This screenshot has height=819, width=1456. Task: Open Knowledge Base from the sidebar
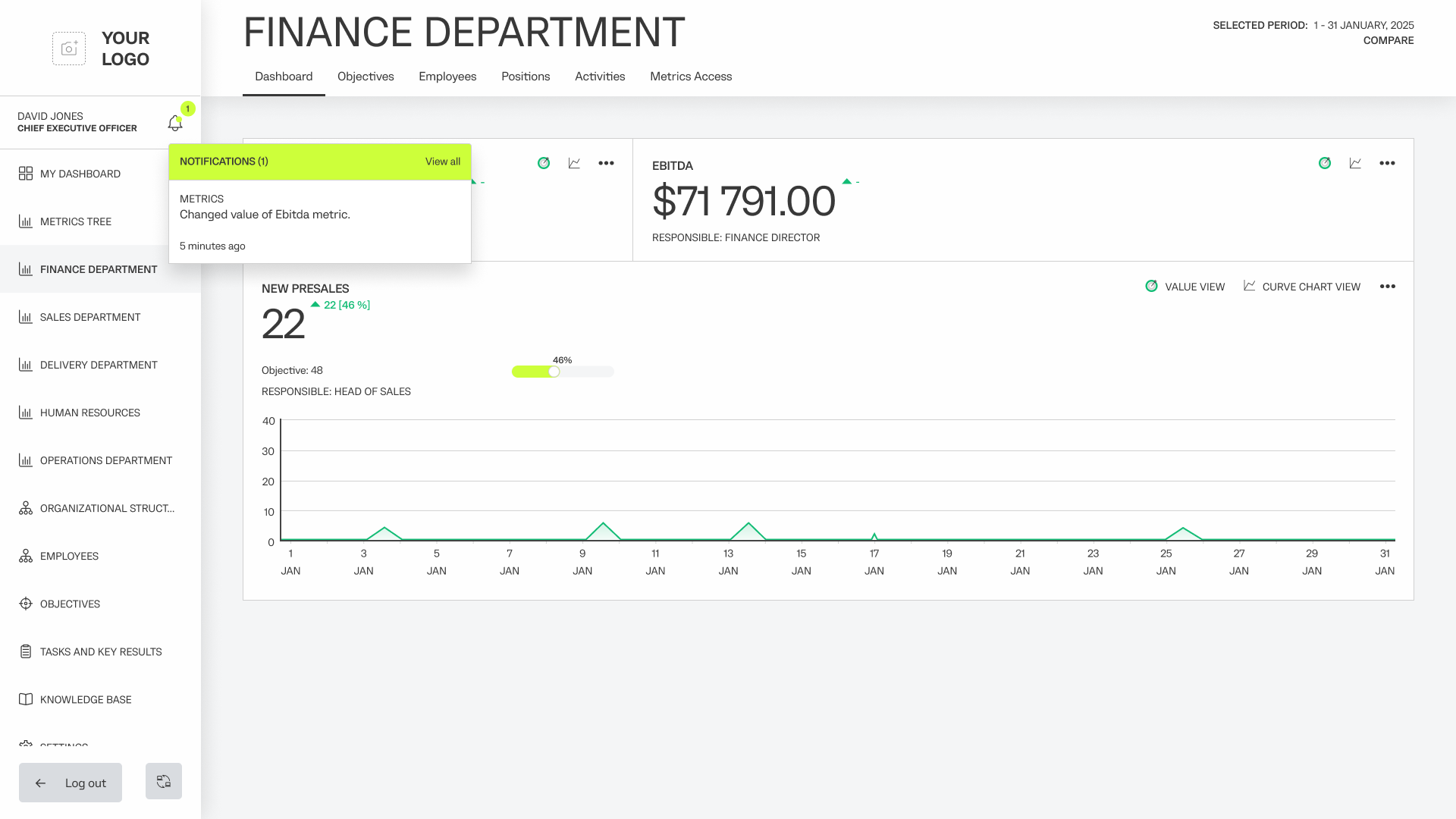click(x=85, y=699)
